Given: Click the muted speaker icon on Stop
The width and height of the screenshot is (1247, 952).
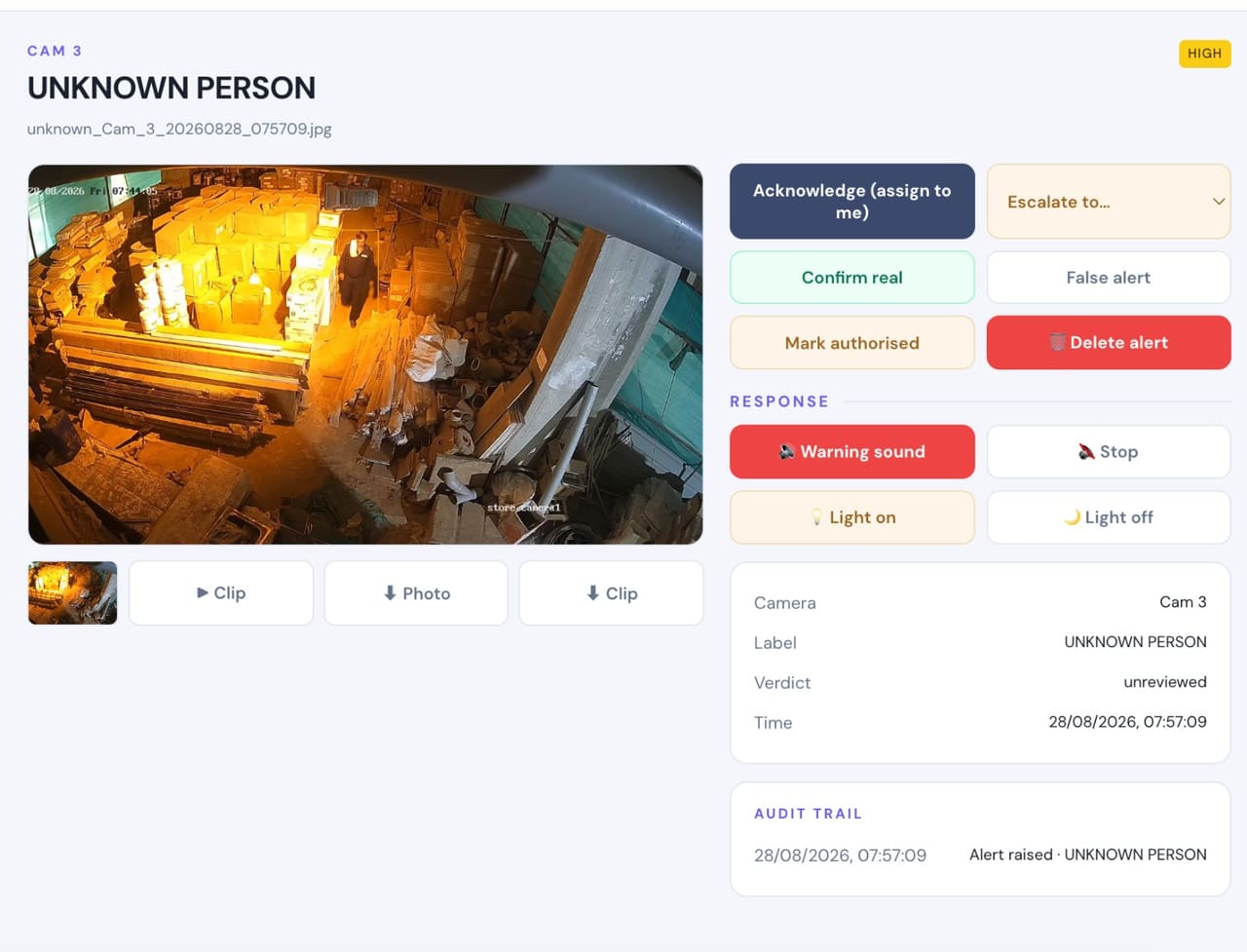Looking at the screenshot, I should (x=1086, y=451).
